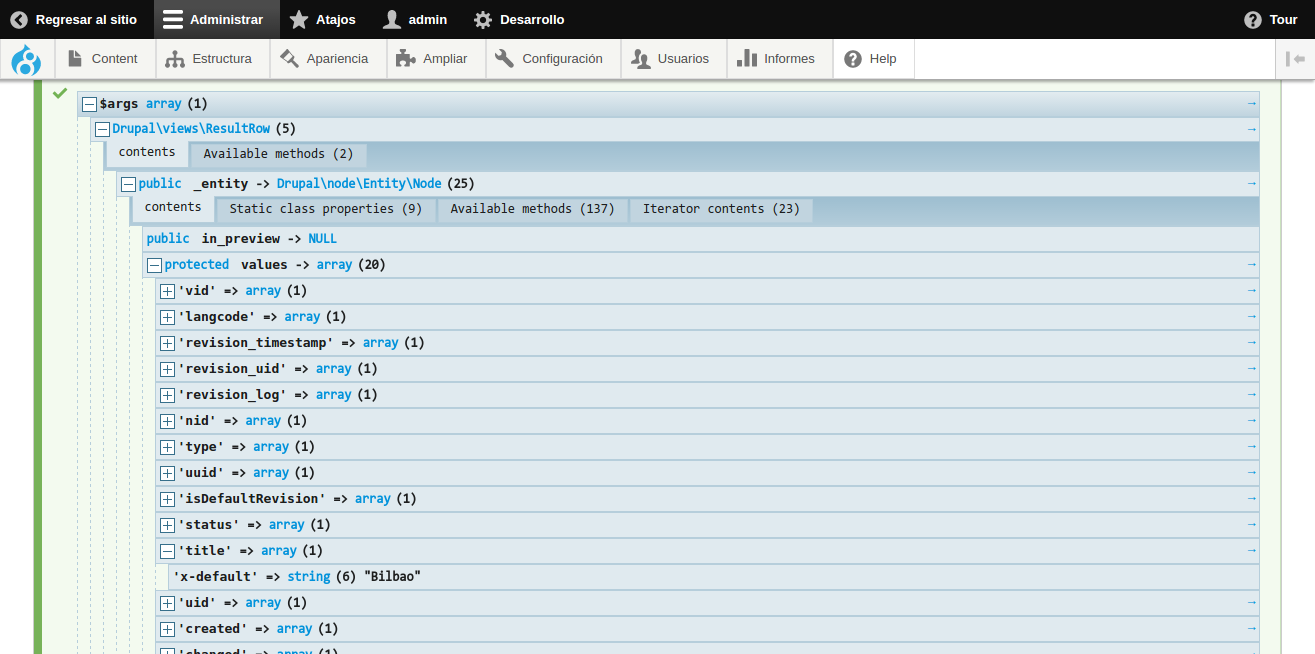
Task: Open the admin user menu
Action: [x=416, y=20]
